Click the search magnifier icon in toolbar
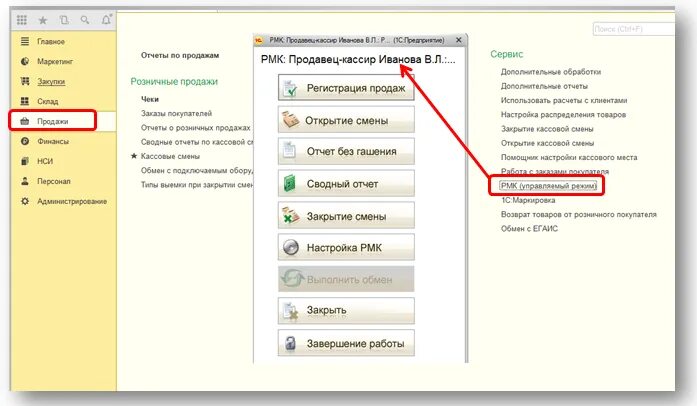Image resolution: width=697 pixels, height=406 pixels. [x=85, y=20]
